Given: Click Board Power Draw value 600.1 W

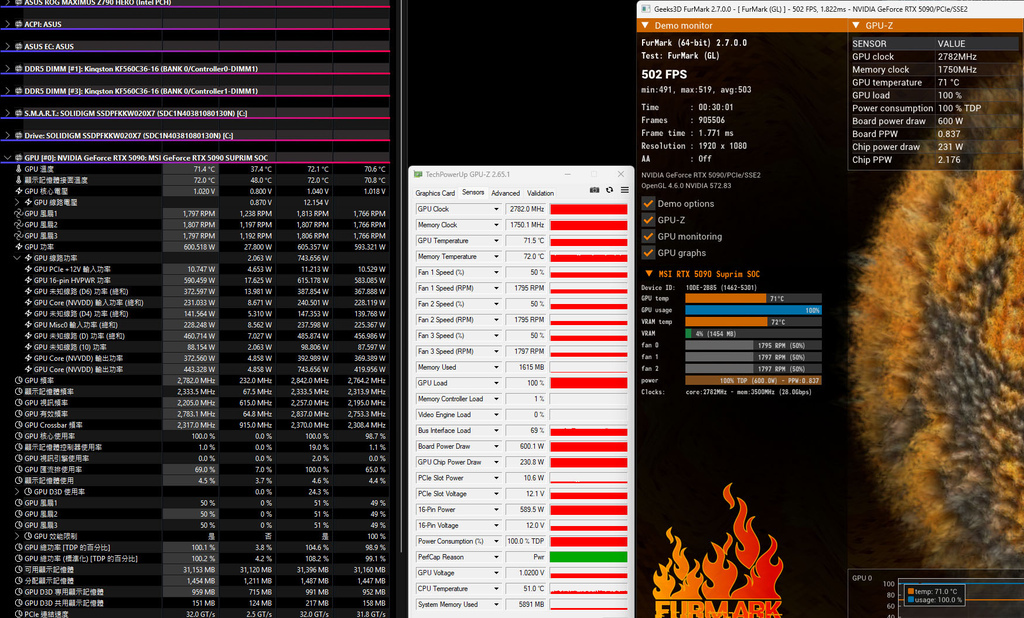Looking at the screenshot, I should (526, 446).
